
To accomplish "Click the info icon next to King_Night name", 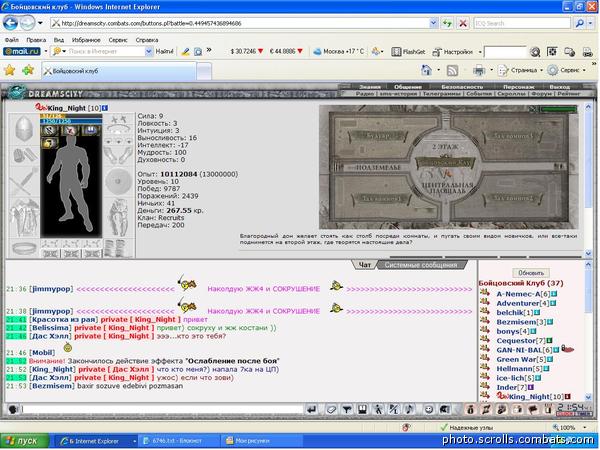I will (x=104, y=108).
